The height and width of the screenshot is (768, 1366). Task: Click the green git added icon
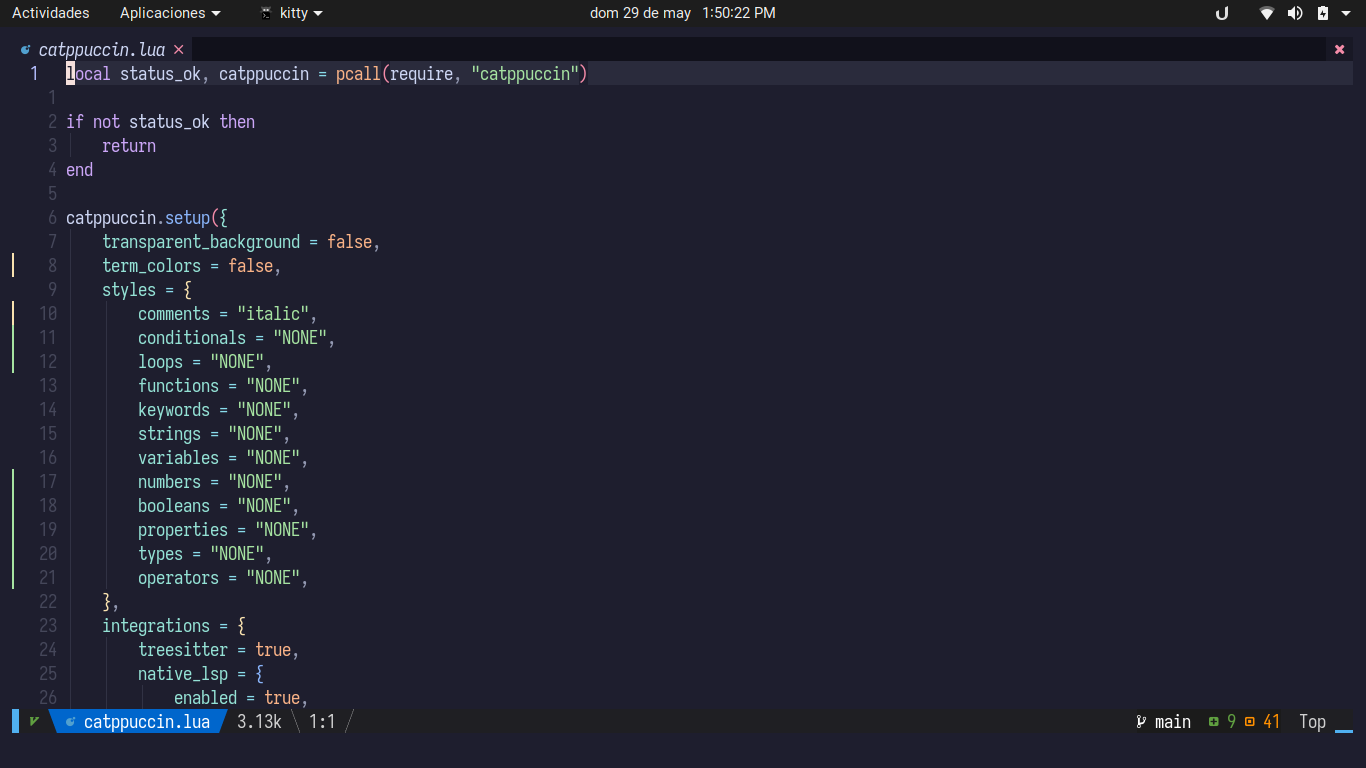point(1213,721)
